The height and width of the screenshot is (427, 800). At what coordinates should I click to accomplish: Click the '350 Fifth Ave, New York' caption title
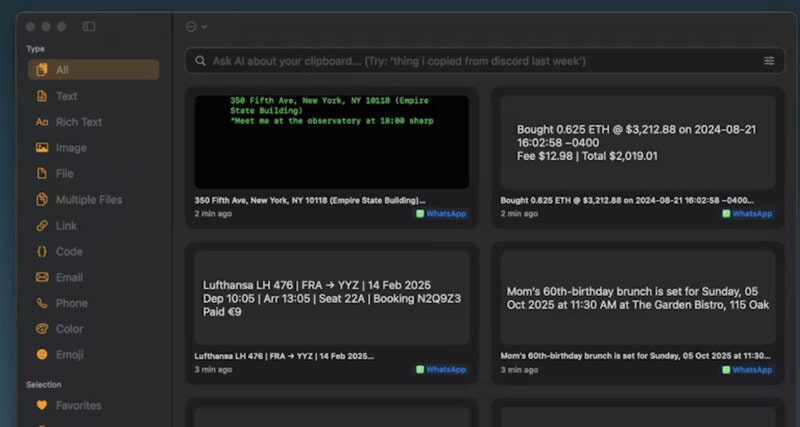pyautogui.click(x=310, y=200)
